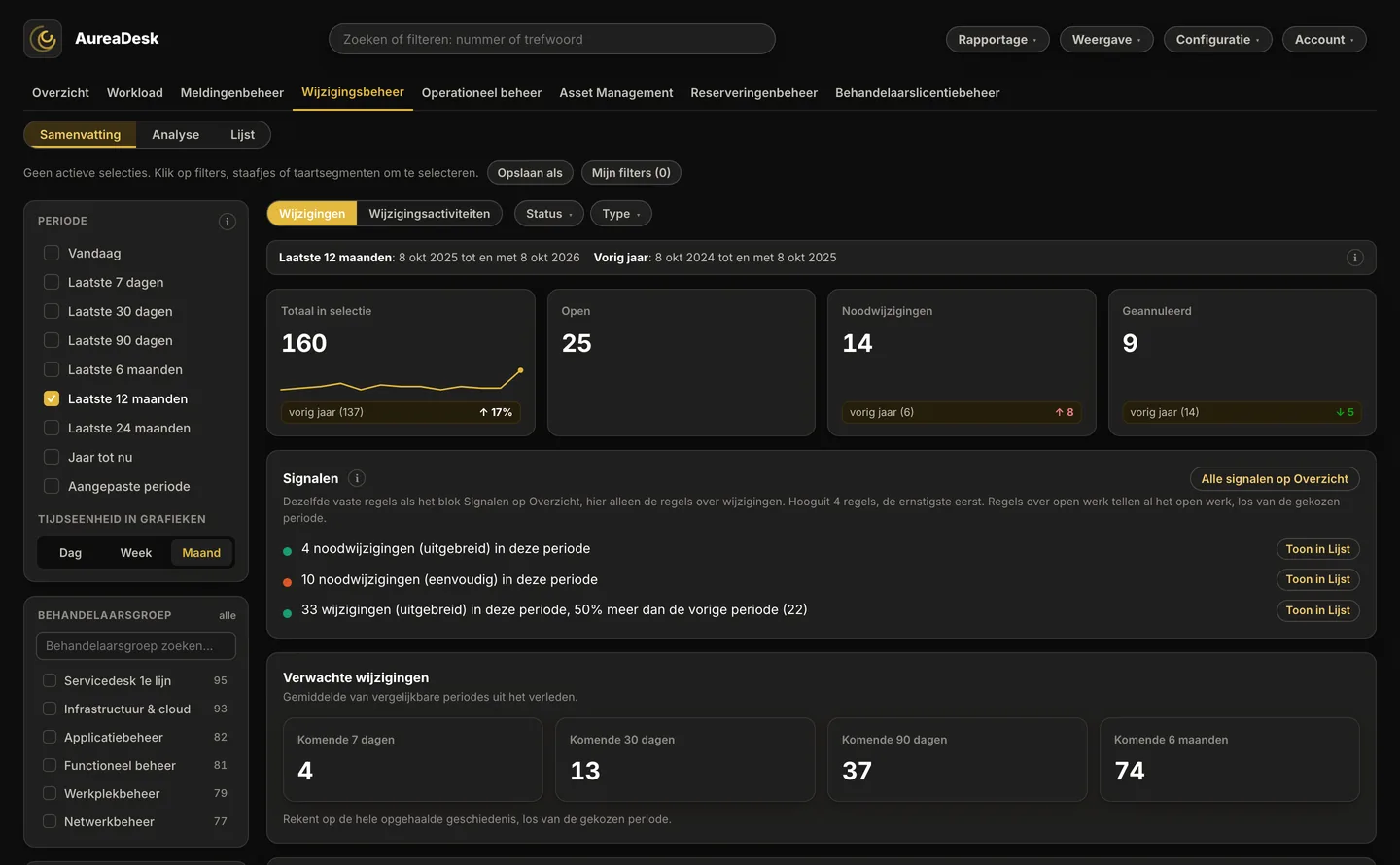Tick the Aangepaste periode checkbox
The image size is (1400, 865).
pos(52,486)
